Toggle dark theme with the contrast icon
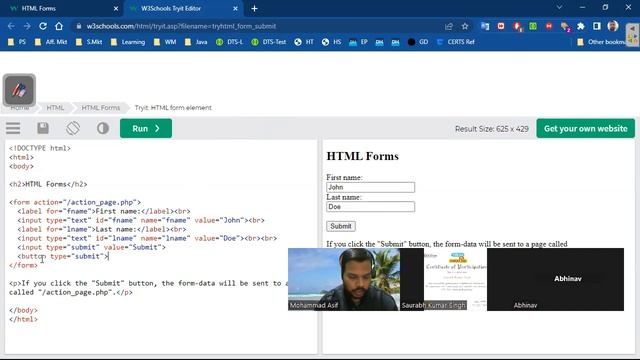640x360 pixels. (x=103, y=128)
